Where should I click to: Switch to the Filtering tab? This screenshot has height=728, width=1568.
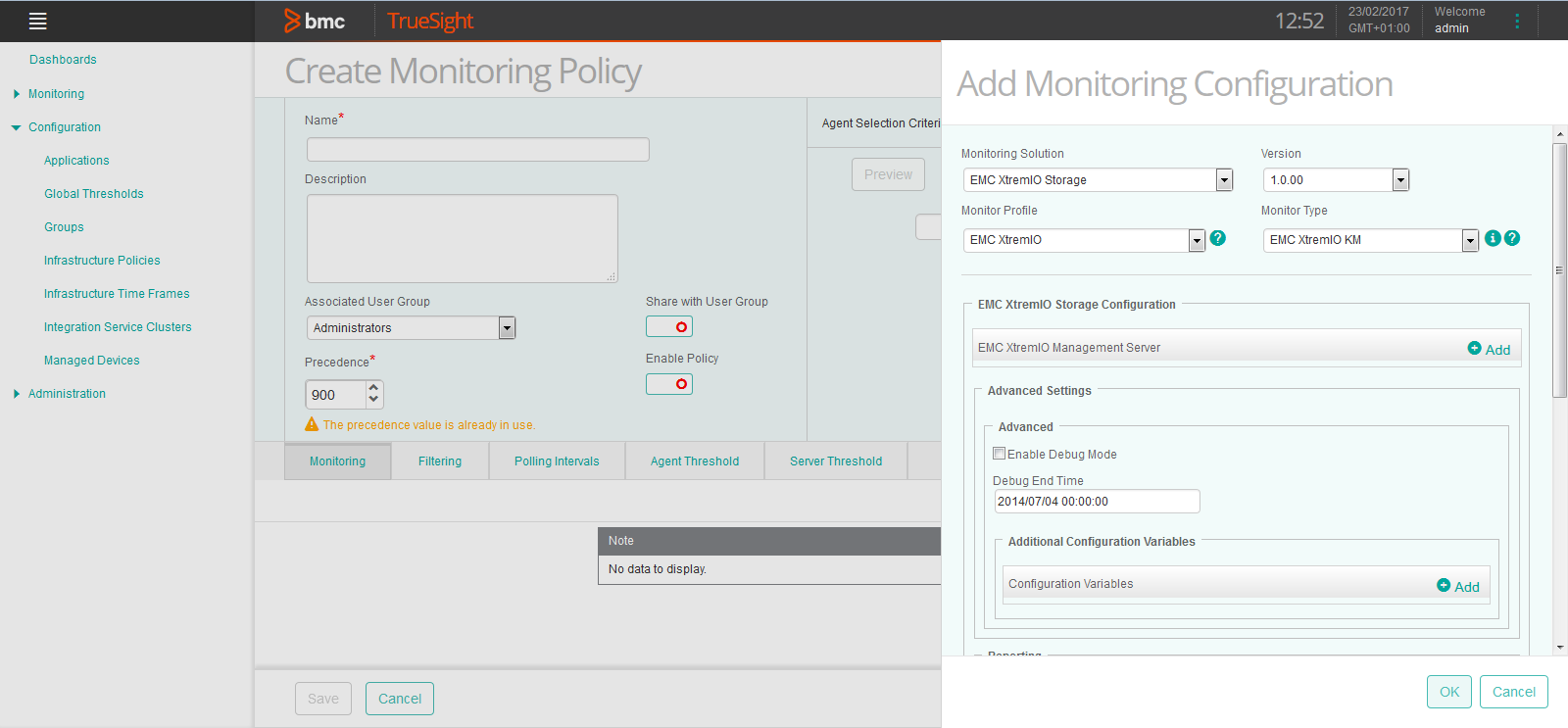tap(440, 461)
